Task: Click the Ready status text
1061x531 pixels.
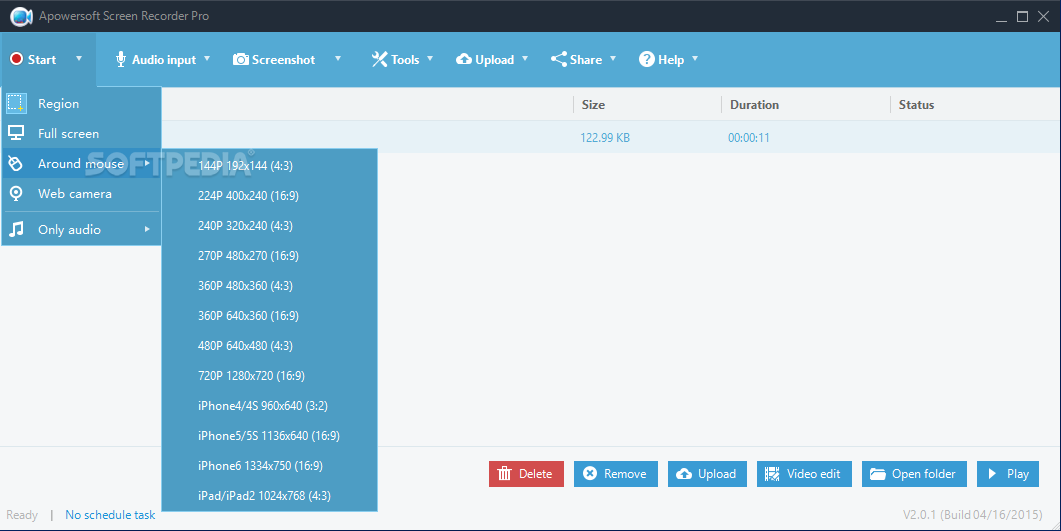Action: (x=22, y=515)
